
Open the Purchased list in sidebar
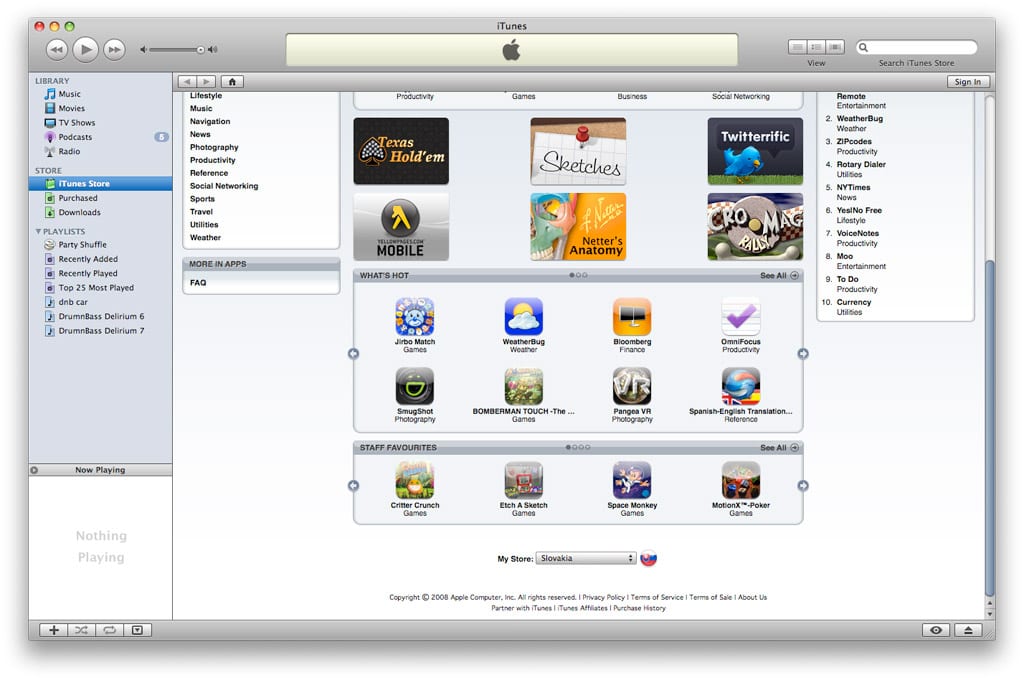(101, 198)
